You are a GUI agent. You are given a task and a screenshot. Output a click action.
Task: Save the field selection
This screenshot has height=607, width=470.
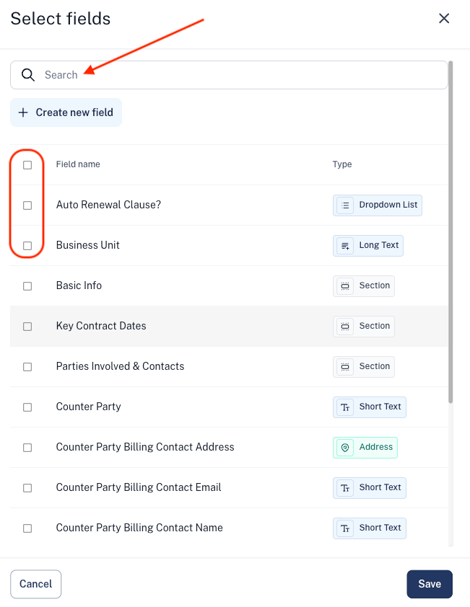pyautogui.click(x=429, y=584)
